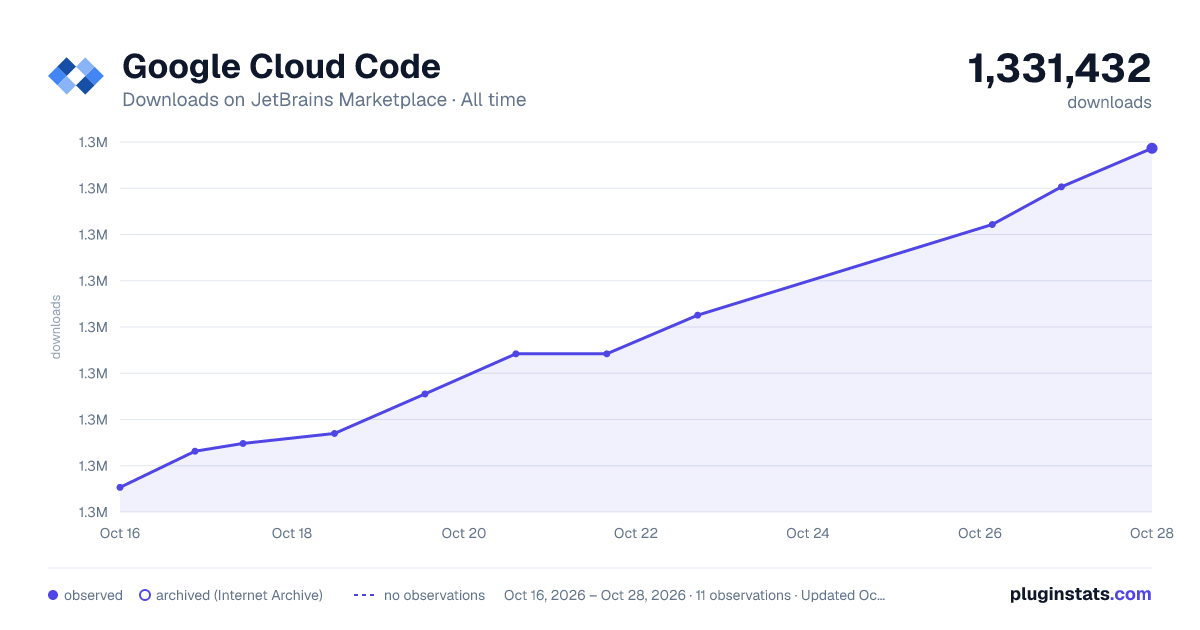
Task: Click the Downloads on JetBrains Marketplace subtitle
Action: (324, 100)
